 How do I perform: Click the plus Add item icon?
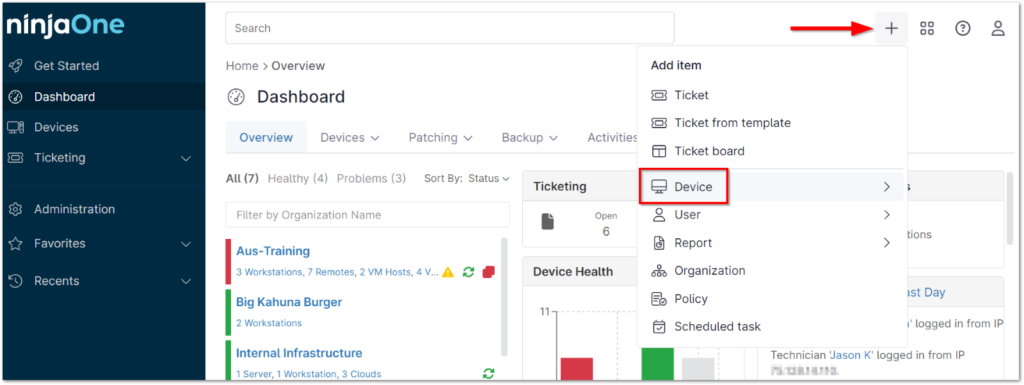click(x=891, y=28)
